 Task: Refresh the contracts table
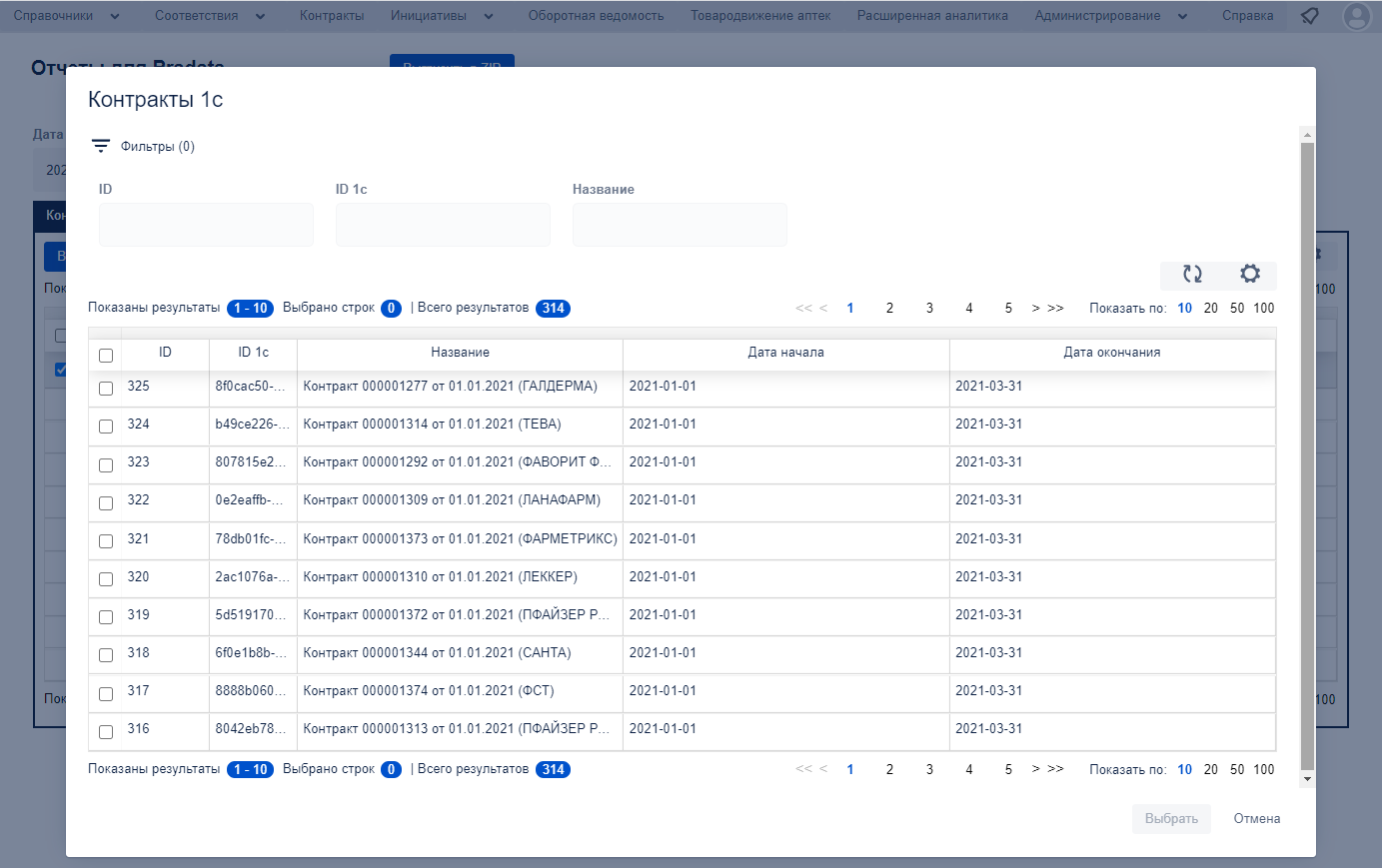[1192, 274]
